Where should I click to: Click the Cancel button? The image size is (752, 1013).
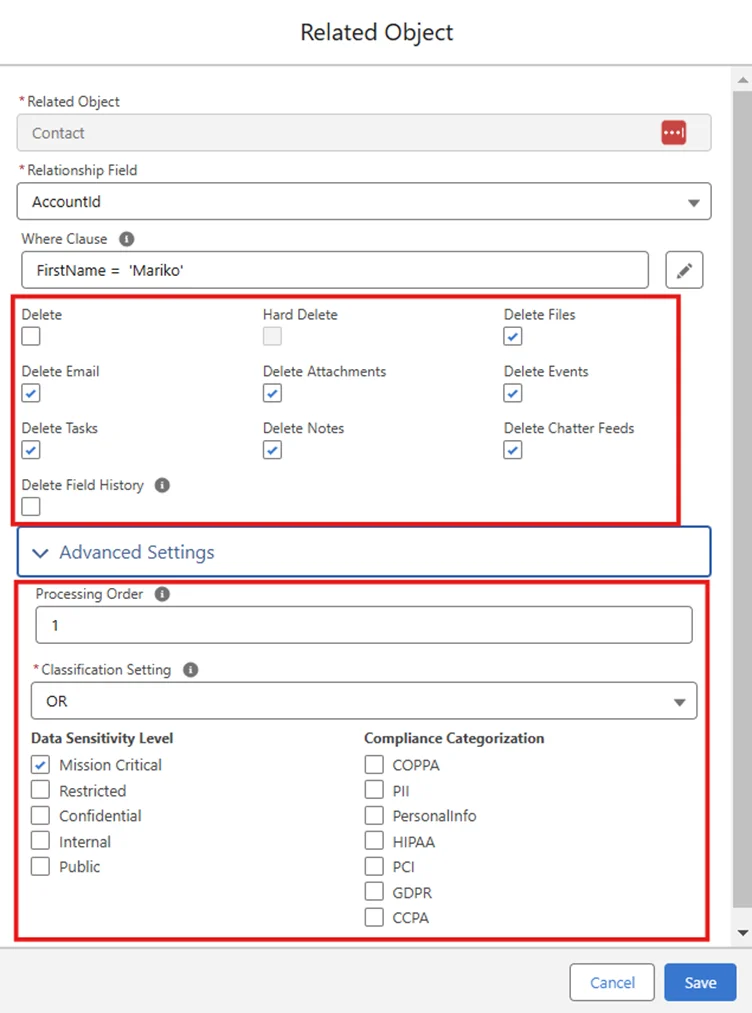click(612, 983)
